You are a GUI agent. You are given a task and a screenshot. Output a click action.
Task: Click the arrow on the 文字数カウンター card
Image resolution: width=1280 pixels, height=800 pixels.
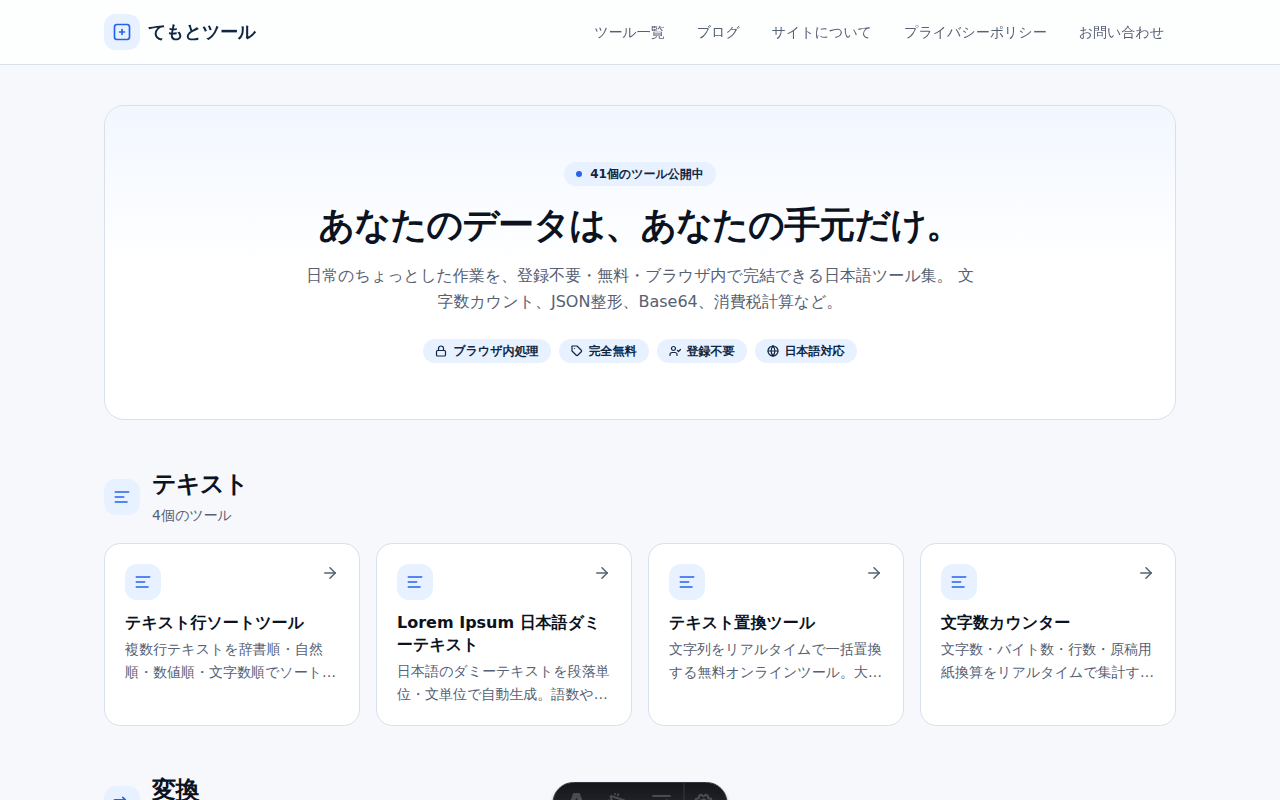pyautogui.click(x=1146, y=573)
